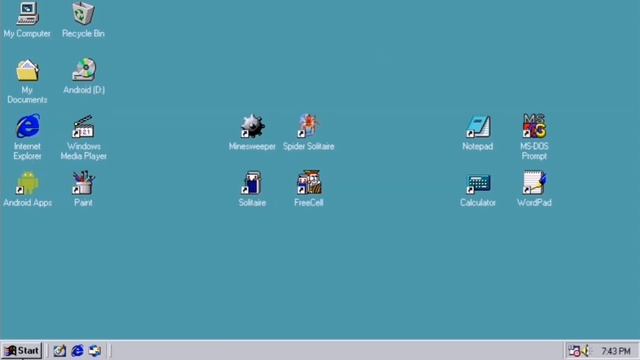This screenshot has height=360, width=640.
Task: Select the Spider Solitaire shortcut
Action: click(x=308, y=126)
